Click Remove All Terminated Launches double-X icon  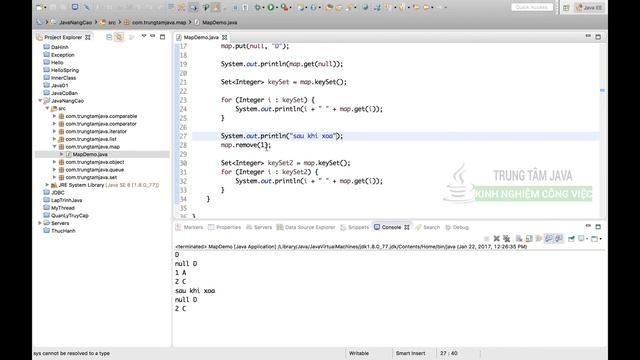(x=507, y=238)
